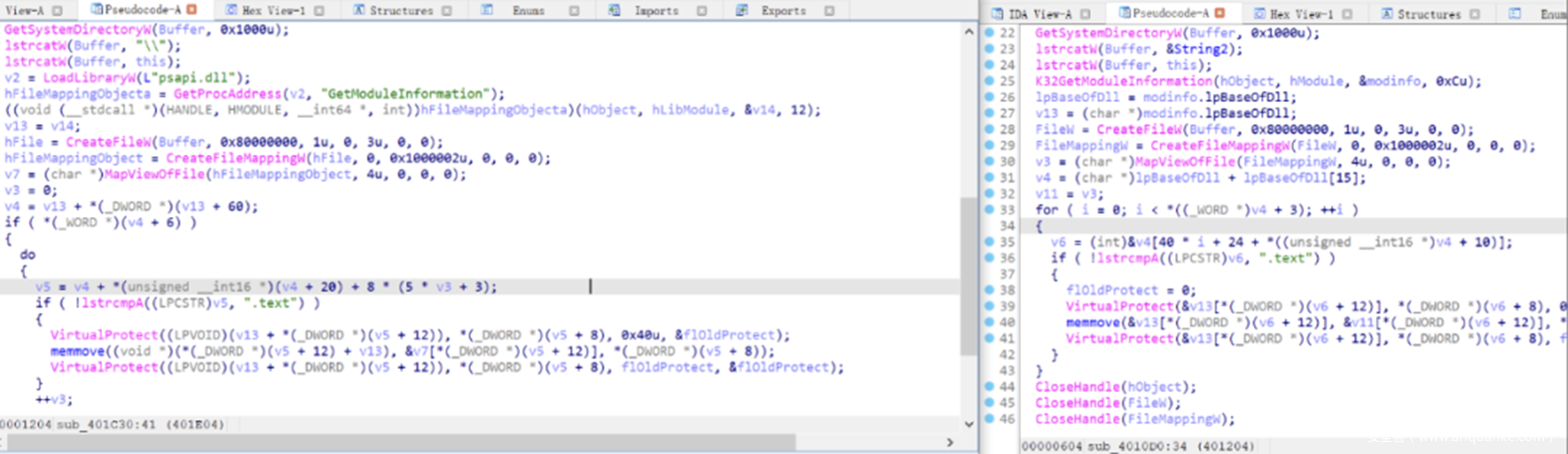Toggle breakpoint dot on line 36
The image size is (1568, 454).
coord(989,258)
